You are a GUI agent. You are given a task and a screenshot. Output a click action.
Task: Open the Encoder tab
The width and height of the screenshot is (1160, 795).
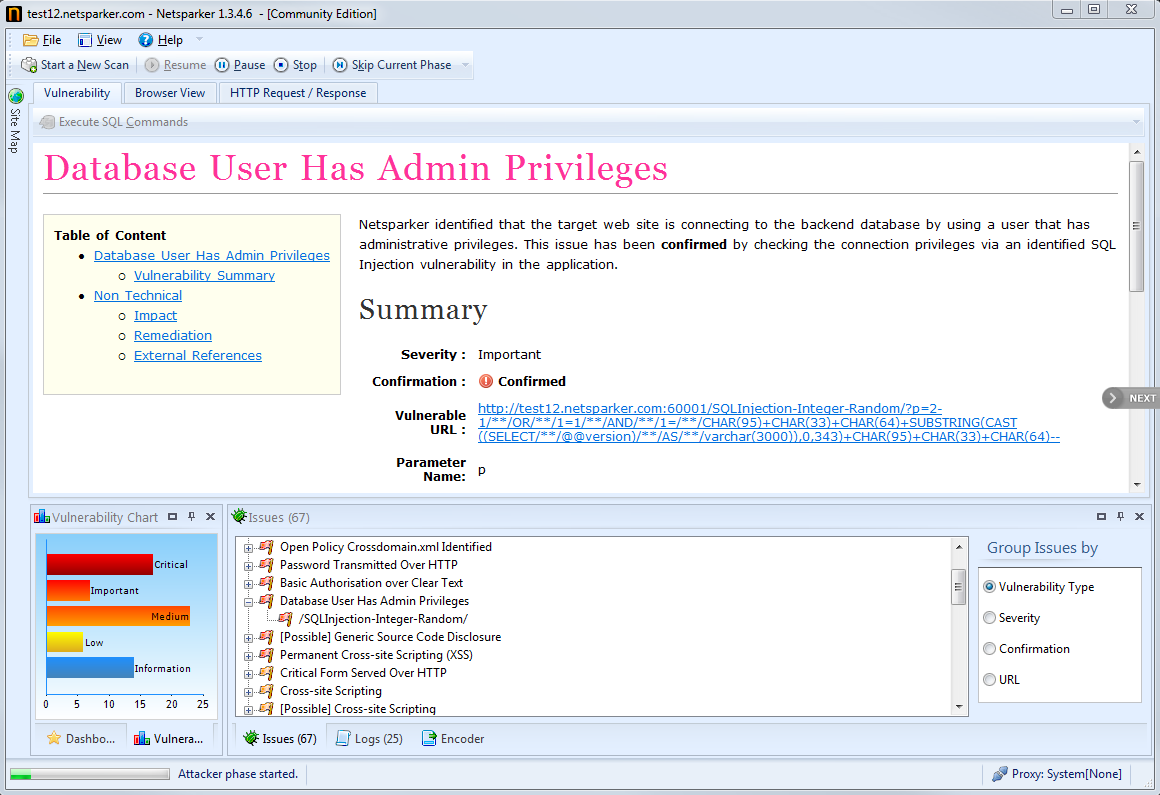pyautogui.click(x=453, y=739)
